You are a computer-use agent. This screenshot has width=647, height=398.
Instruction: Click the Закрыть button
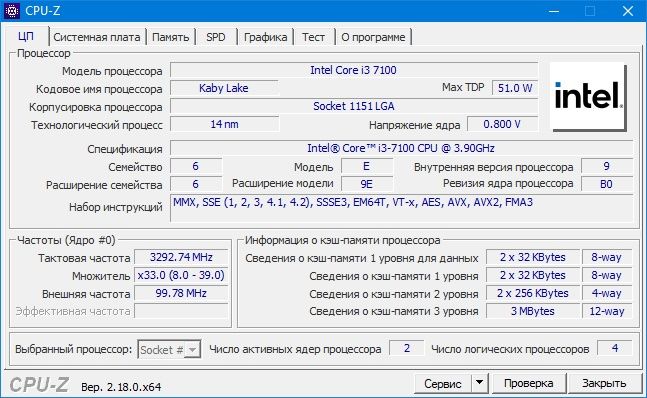click(604, 383)
